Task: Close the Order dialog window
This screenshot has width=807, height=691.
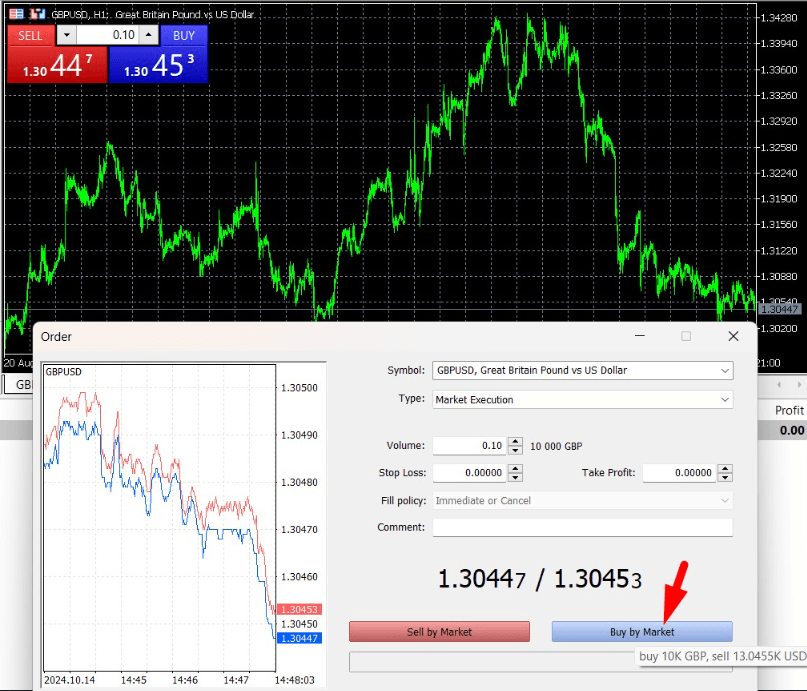Action: tap(733, 337)
